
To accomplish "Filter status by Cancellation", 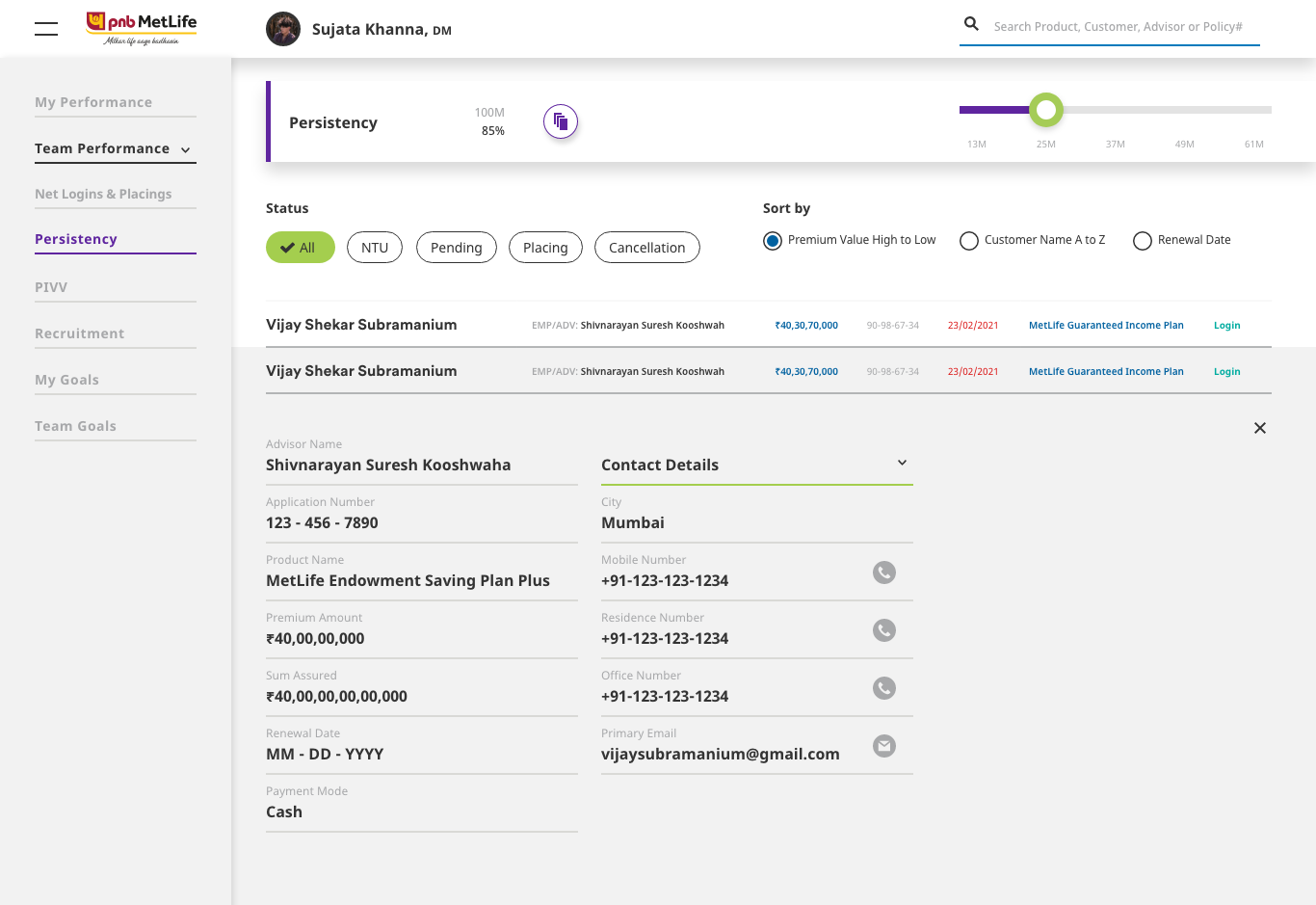I will tap(647, 247).
